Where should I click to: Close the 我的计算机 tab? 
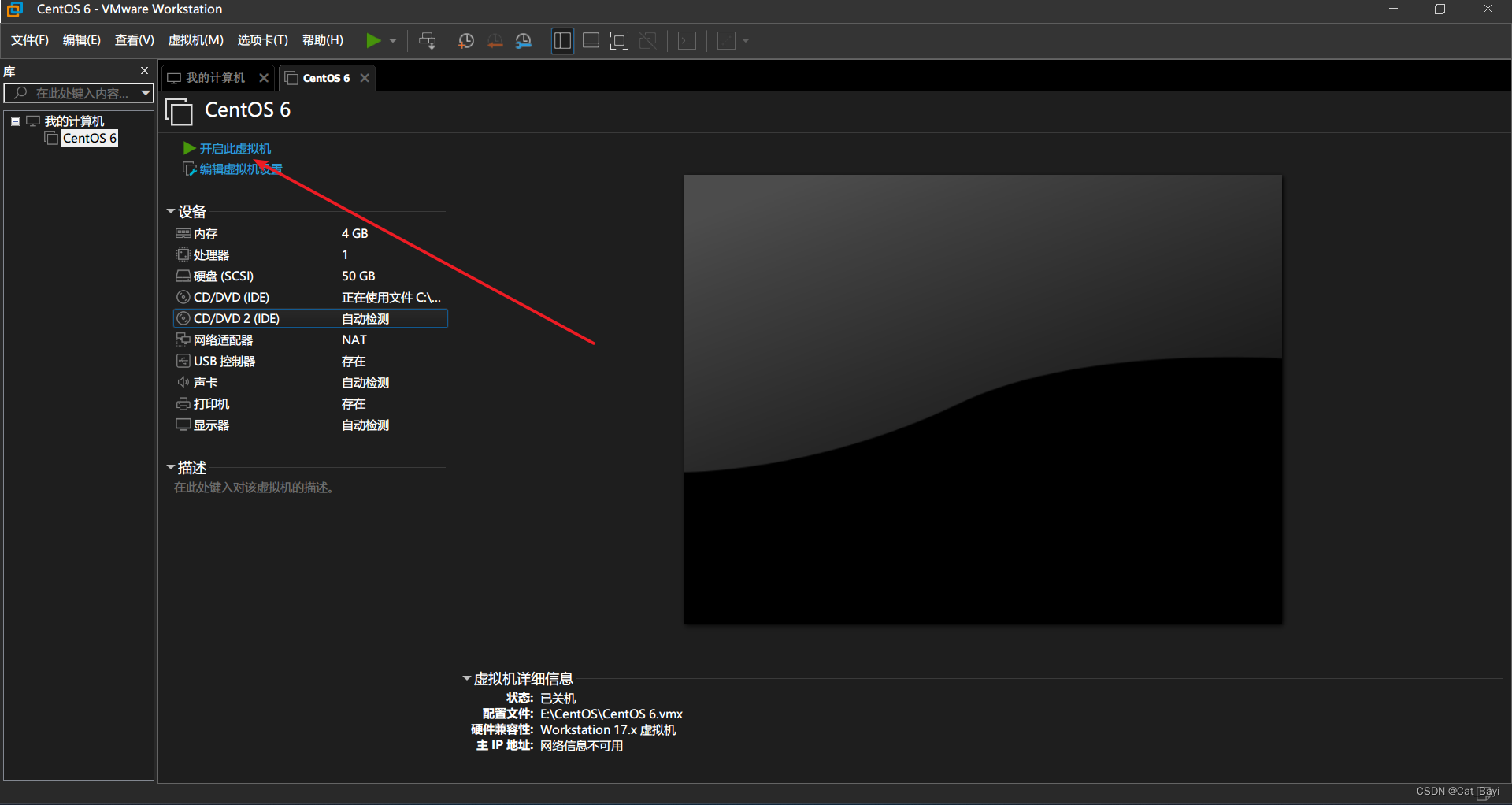click(264, 78)
